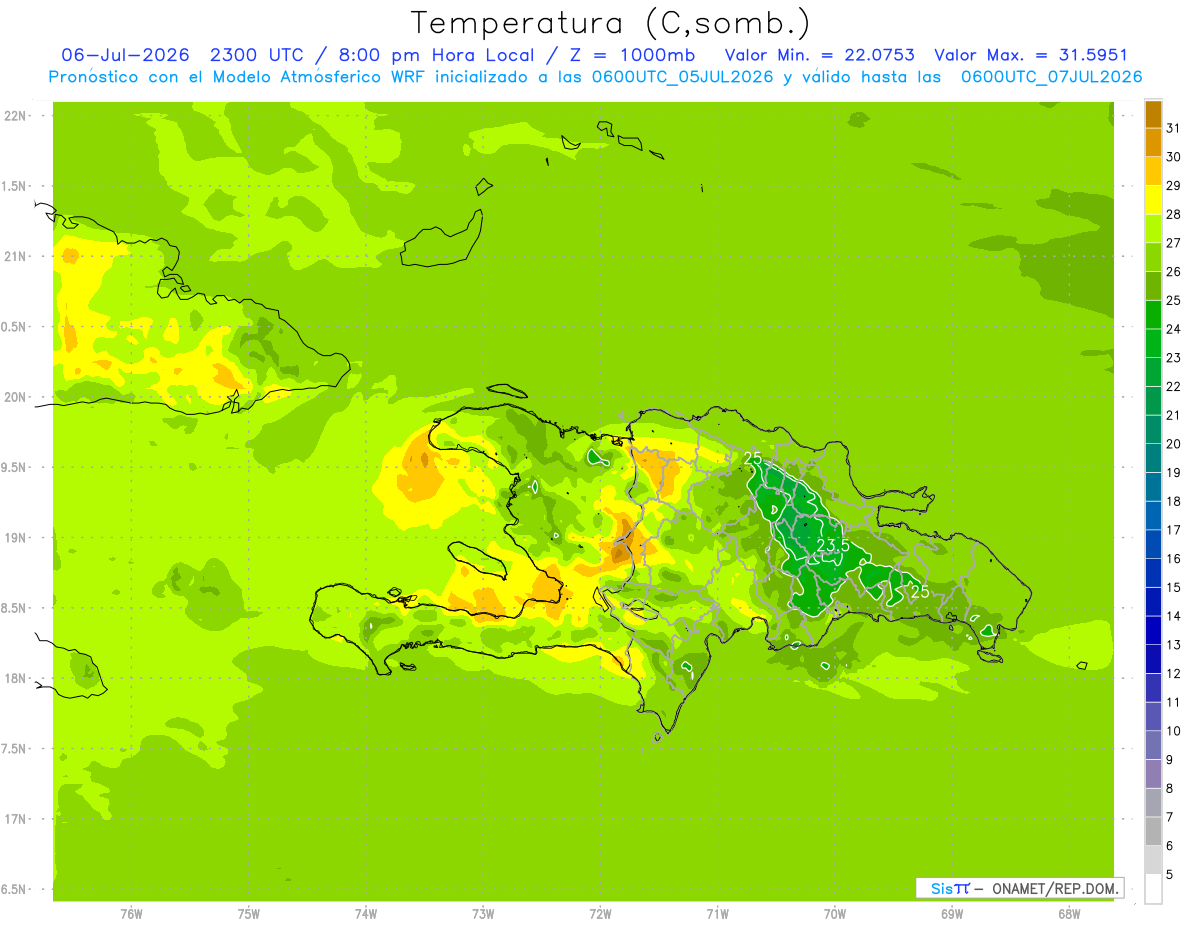1200x927 pixels.
Task: Click the '73W' longitude axis label
Action: coord(483,914)
